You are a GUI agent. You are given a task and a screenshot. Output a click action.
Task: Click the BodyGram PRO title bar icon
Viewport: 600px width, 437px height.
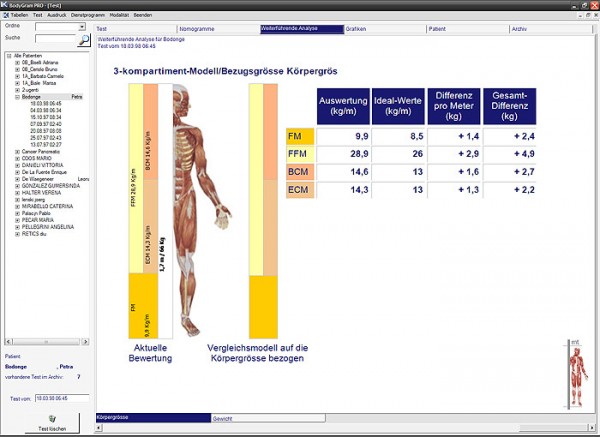[5, 5]
